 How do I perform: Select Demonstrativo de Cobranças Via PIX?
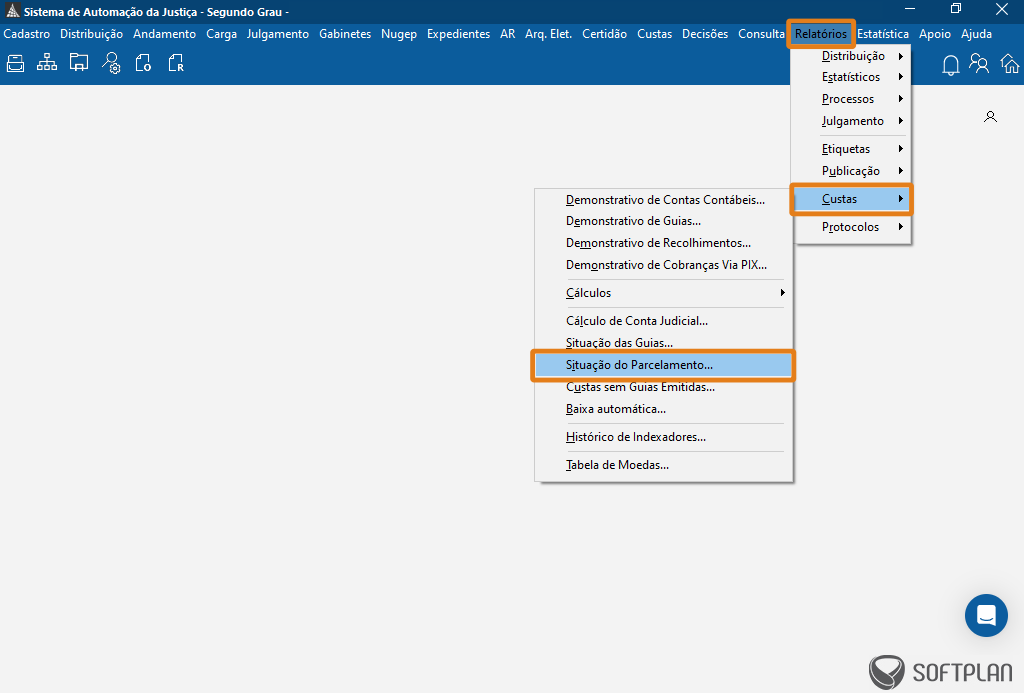[x=664, y=265]
